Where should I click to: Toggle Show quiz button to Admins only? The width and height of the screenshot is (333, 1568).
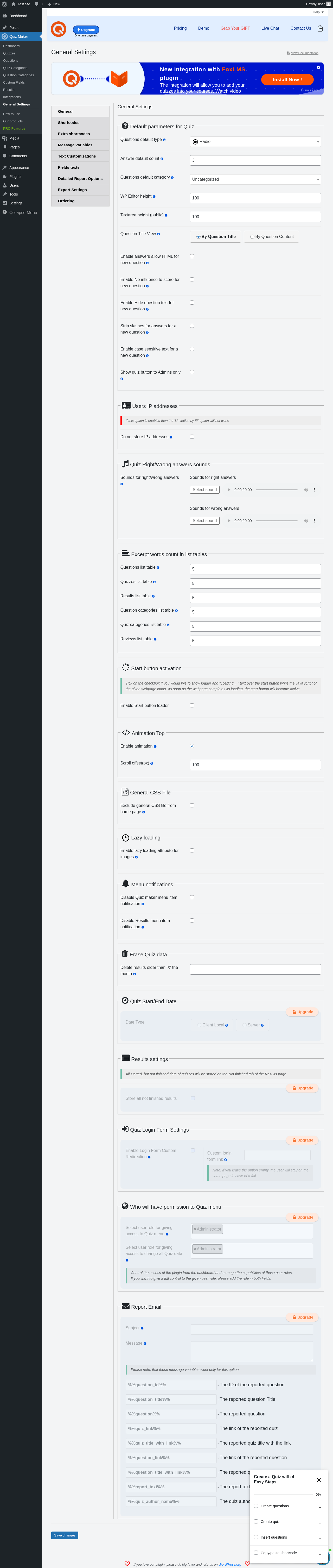click(192, 372)
